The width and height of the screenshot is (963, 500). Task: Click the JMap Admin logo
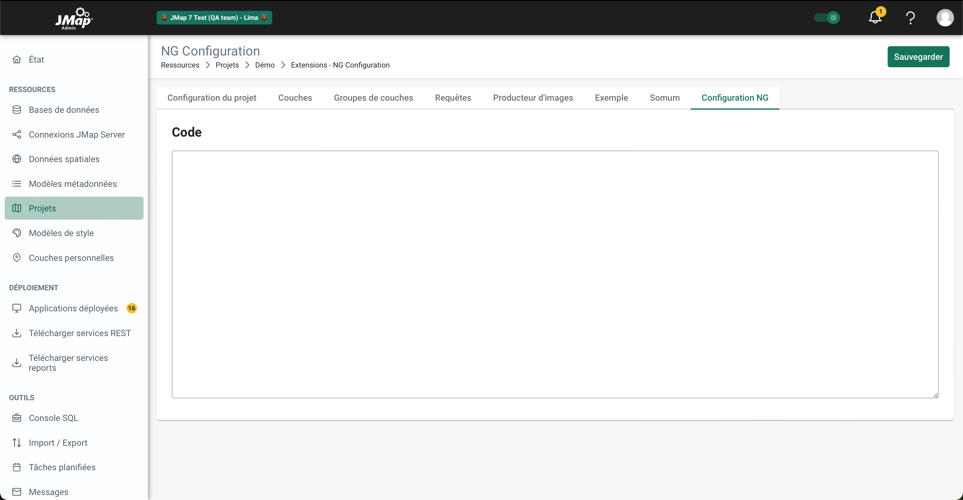pyautogui.click(x=73, y=18)
